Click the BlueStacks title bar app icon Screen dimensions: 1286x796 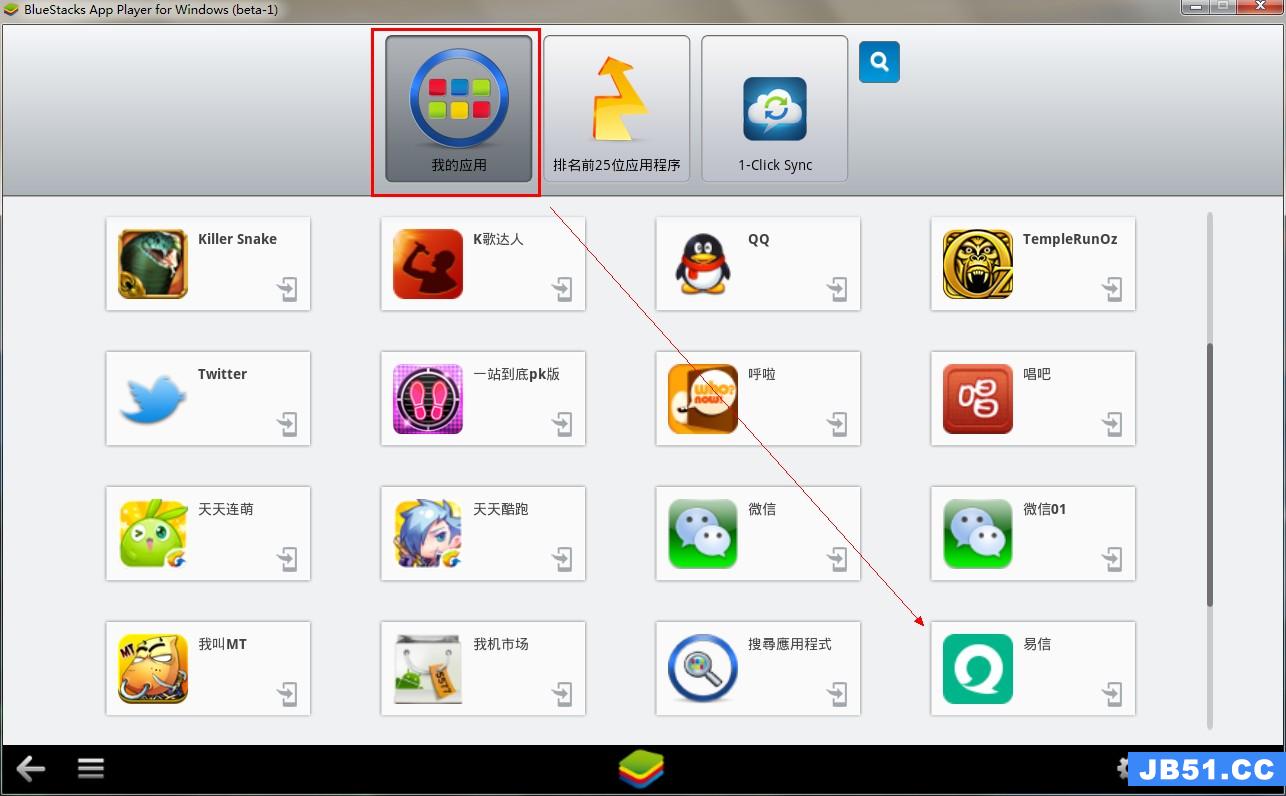[11, 10]
